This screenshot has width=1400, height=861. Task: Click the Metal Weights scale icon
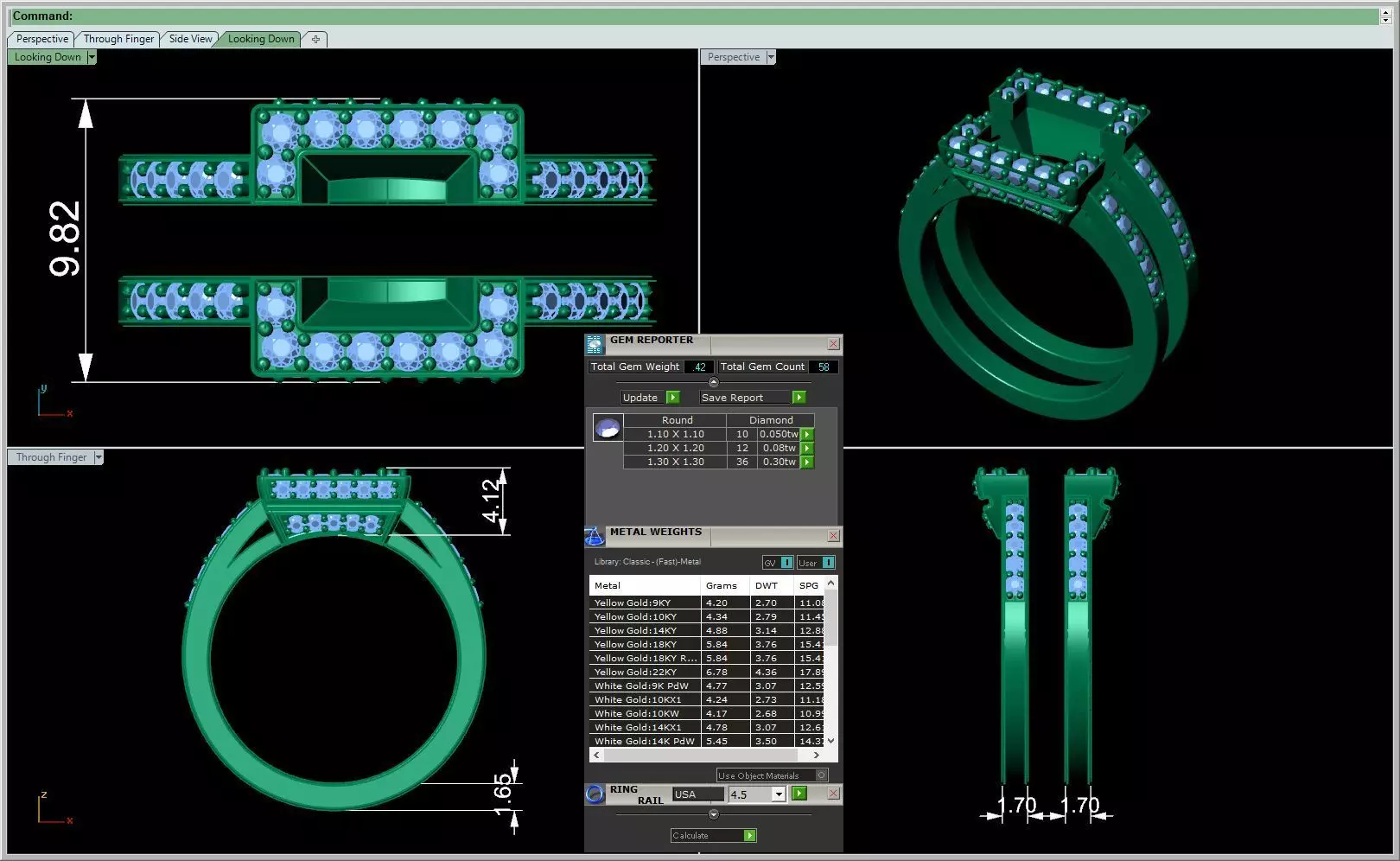click(595, 537)
